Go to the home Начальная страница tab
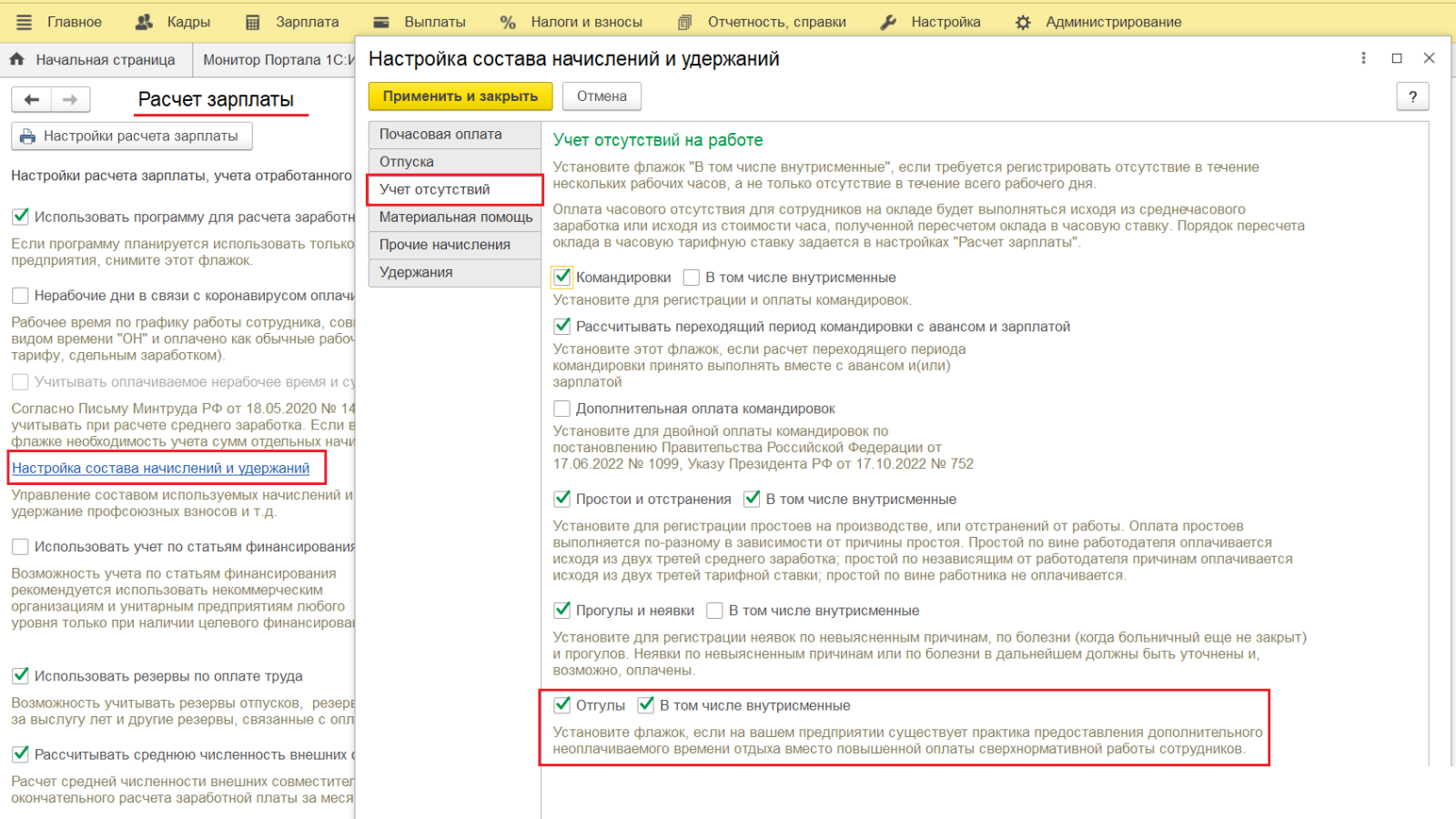The height and width of the screenshot is (819, 1456). [x=93, y=60]
